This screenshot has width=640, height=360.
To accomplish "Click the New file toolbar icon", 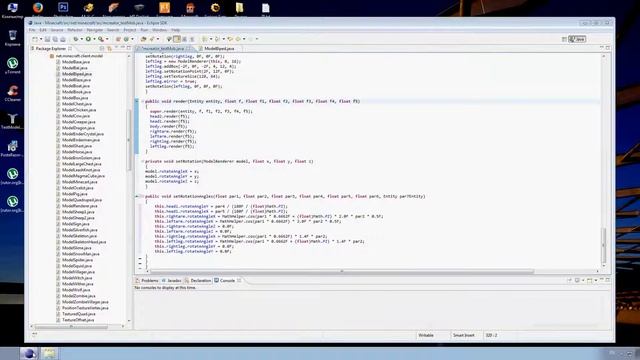I will click(35, 39).
